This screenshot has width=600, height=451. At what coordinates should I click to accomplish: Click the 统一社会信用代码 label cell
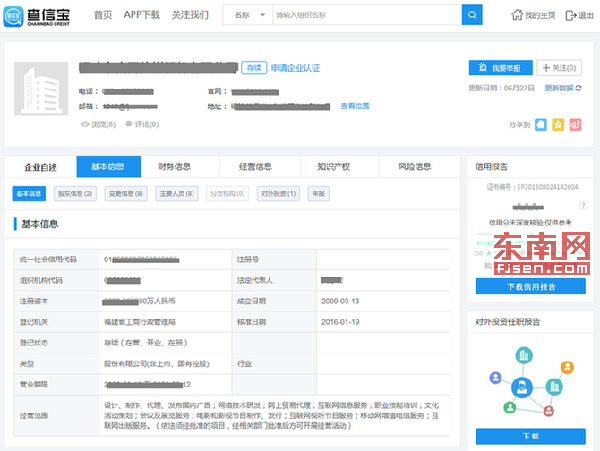[x=57, y=259]
